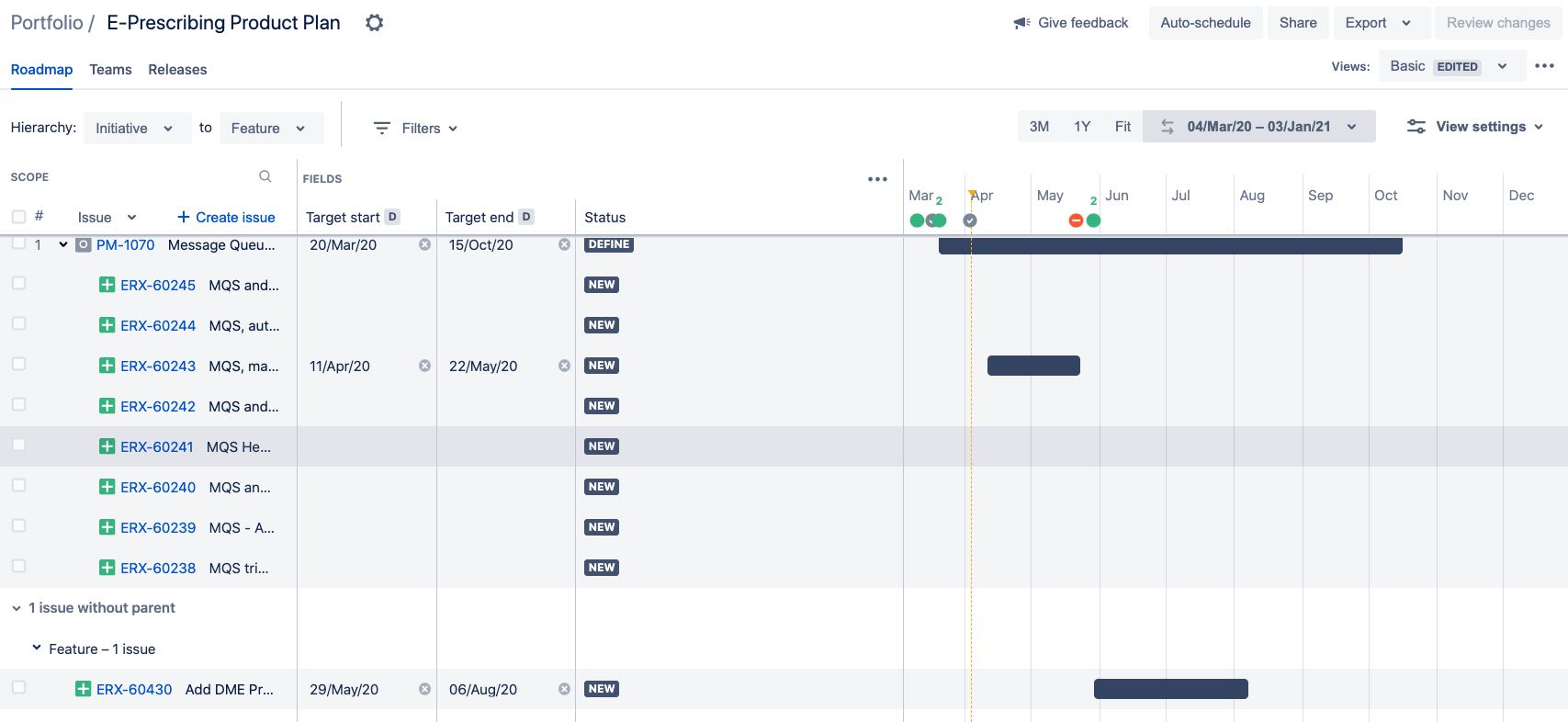Open the Initiative hierarchy dropdown
The height and width of the screenshot is (722, 1568).
point(137,129)
